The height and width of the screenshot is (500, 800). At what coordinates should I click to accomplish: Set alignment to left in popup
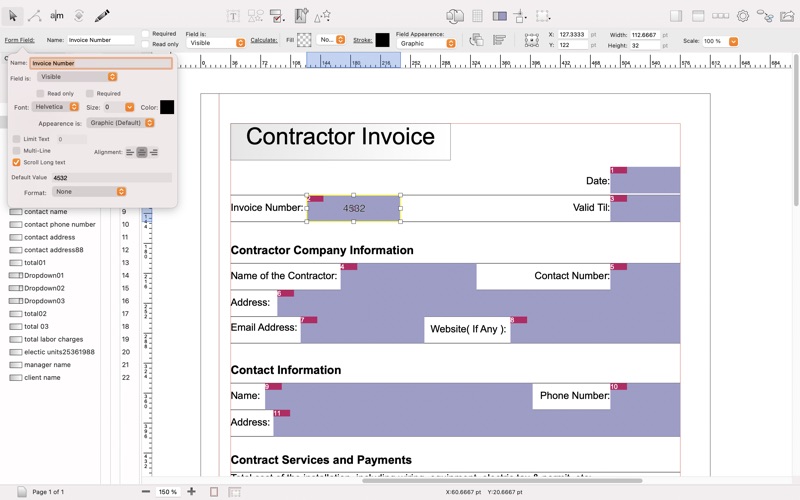(130, 152)
